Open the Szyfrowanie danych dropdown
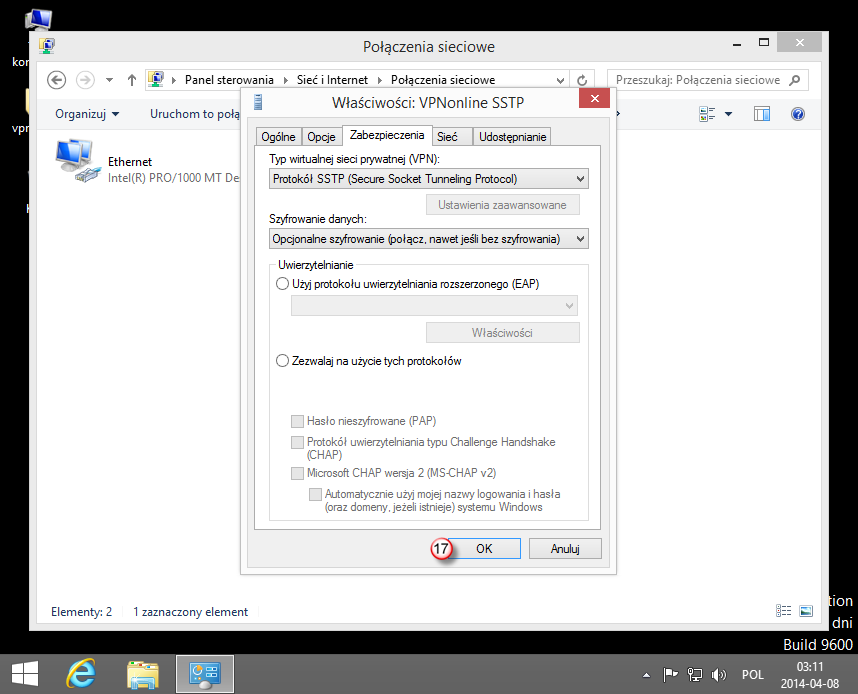 coord(429,239)
